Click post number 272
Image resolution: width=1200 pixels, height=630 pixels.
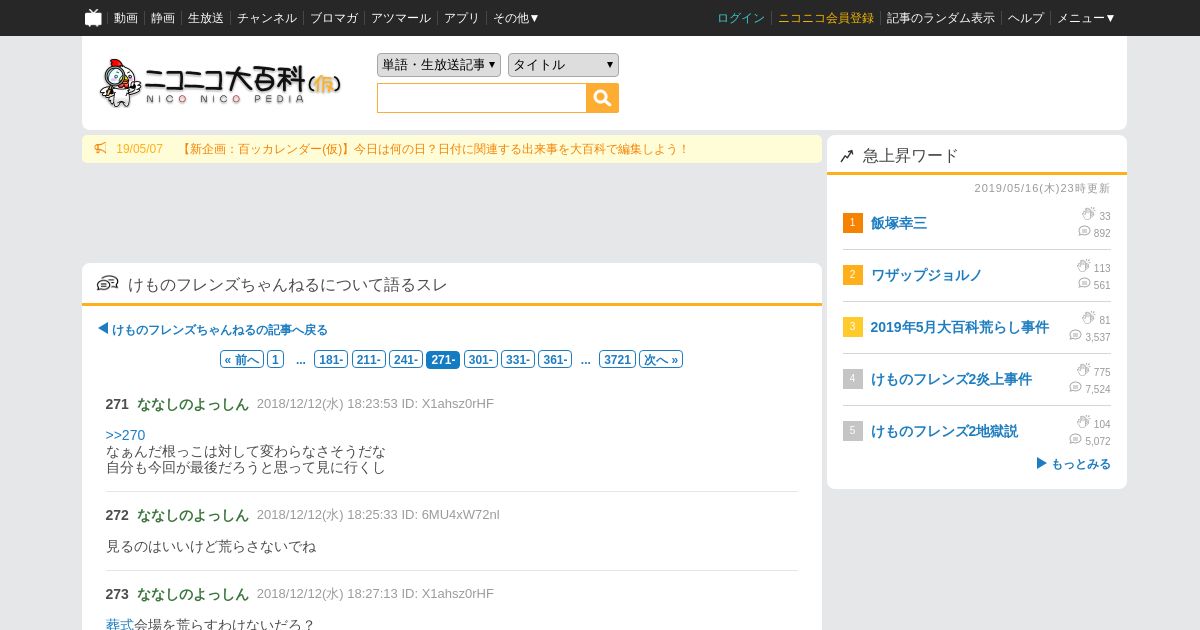pyautogui.click(x=117, y=515)
